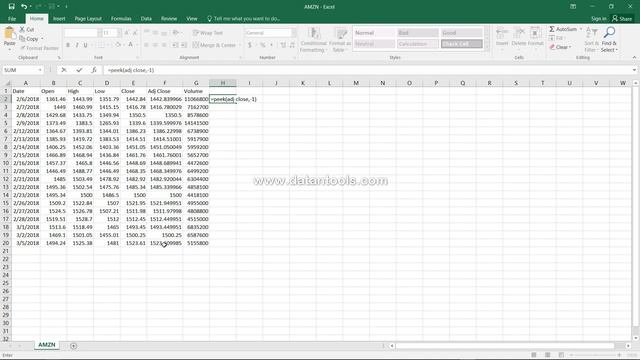640x360 pixels.
Task: Apply the Good cell style
Action: 462,33
